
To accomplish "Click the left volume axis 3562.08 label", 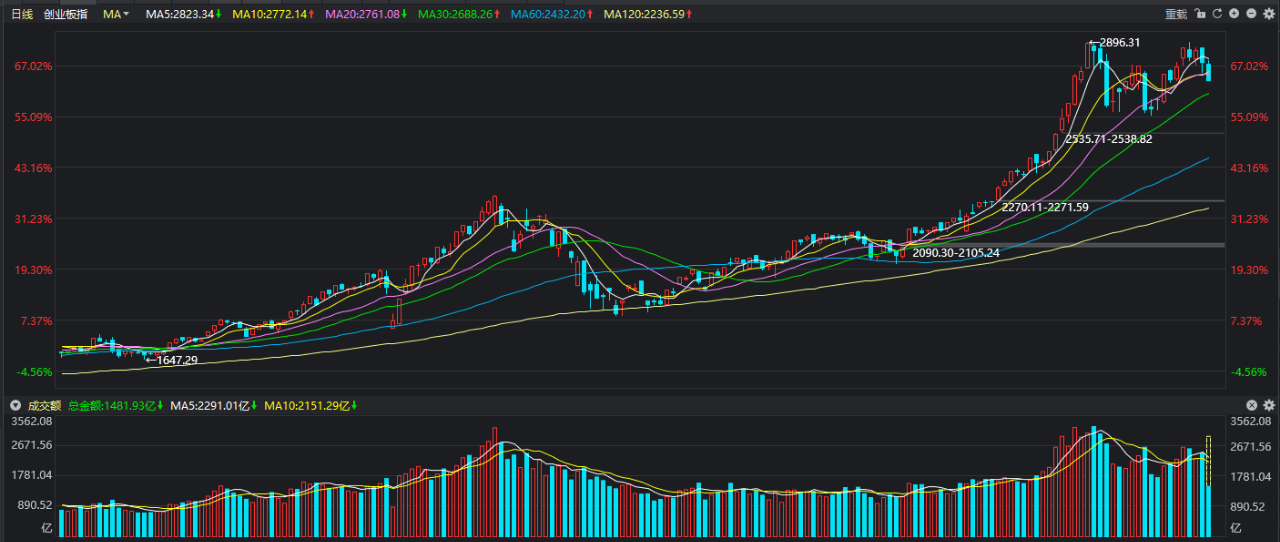I will pyautogui.click(x=30, y=421).
